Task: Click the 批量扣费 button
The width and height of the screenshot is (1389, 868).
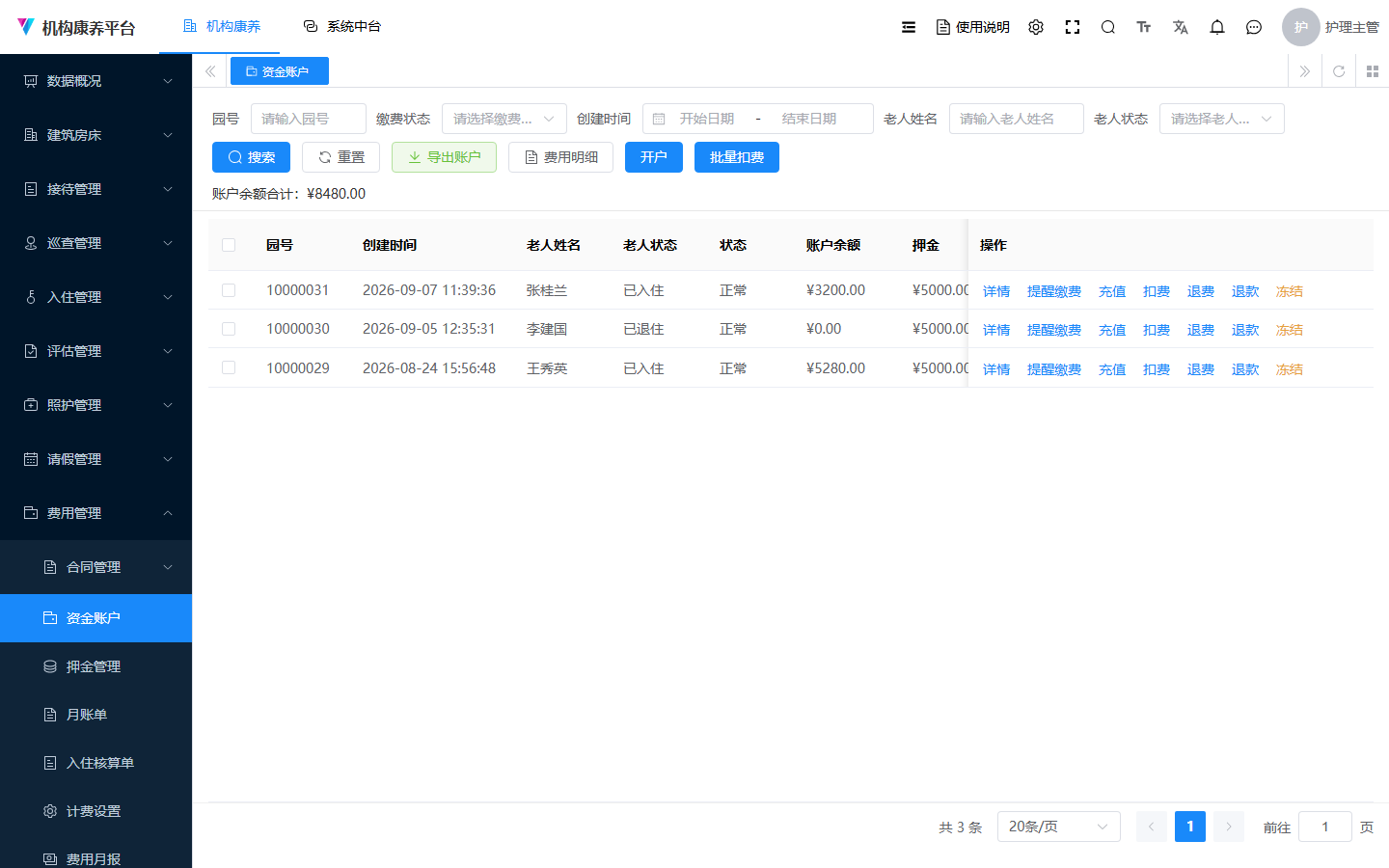Action: pos(737,157)
